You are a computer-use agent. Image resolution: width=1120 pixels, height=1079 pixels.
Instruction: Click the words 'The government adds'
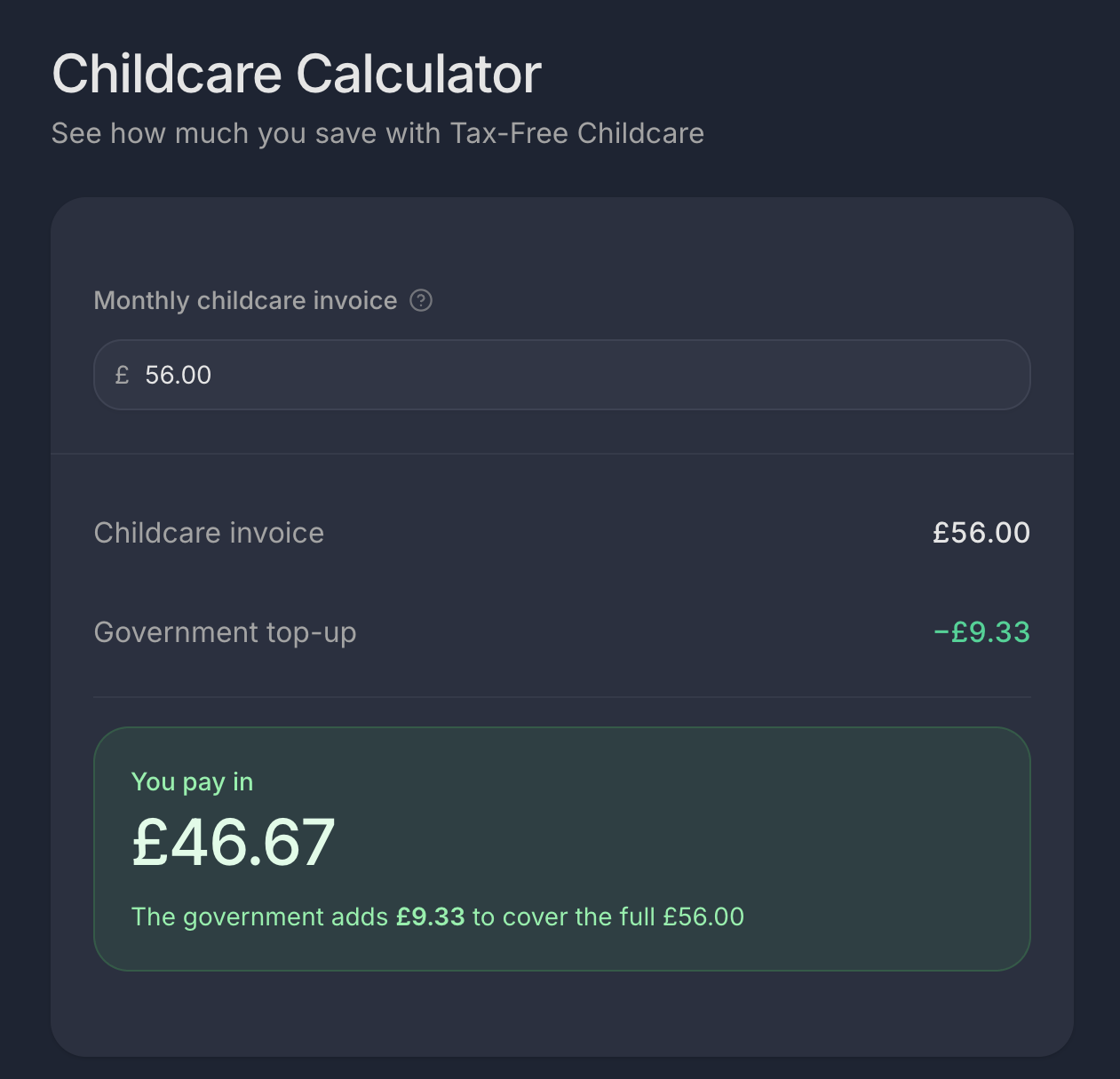(x=259, y=916)
